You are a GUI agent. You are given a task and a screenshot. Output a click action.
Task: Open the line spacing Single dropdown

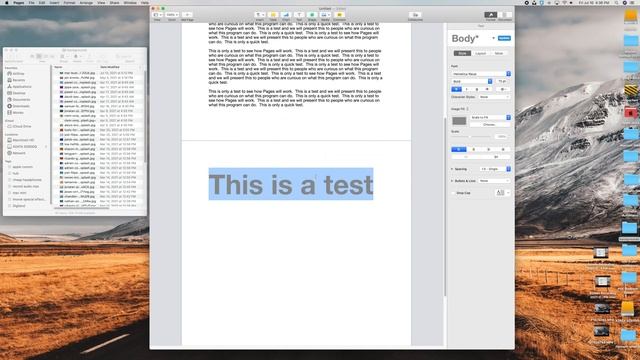[x=495, y=169]
